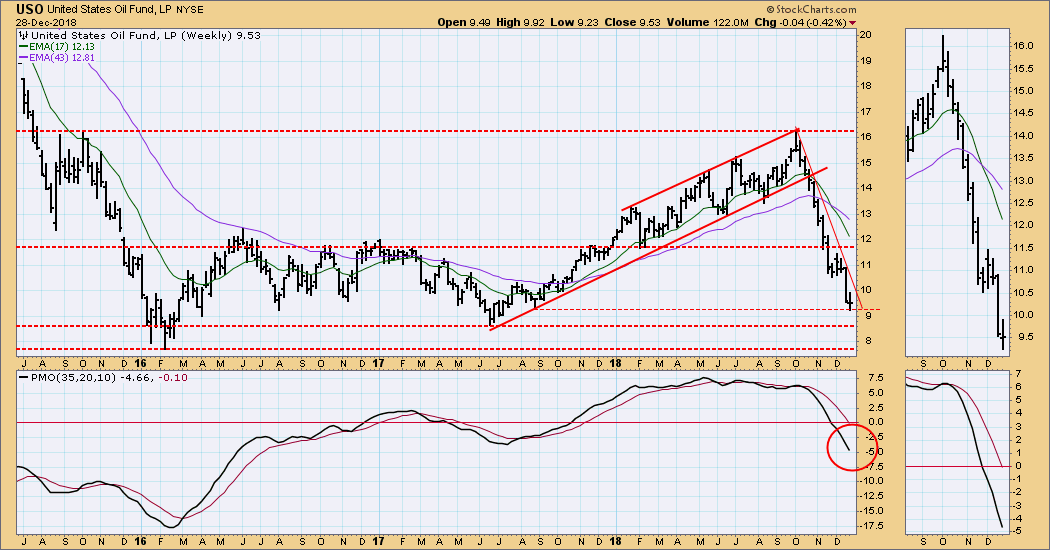Click the 16.0 label on zoomed price axis
The height and width of the screenshot is (550, 1050).
[1022, 46]
